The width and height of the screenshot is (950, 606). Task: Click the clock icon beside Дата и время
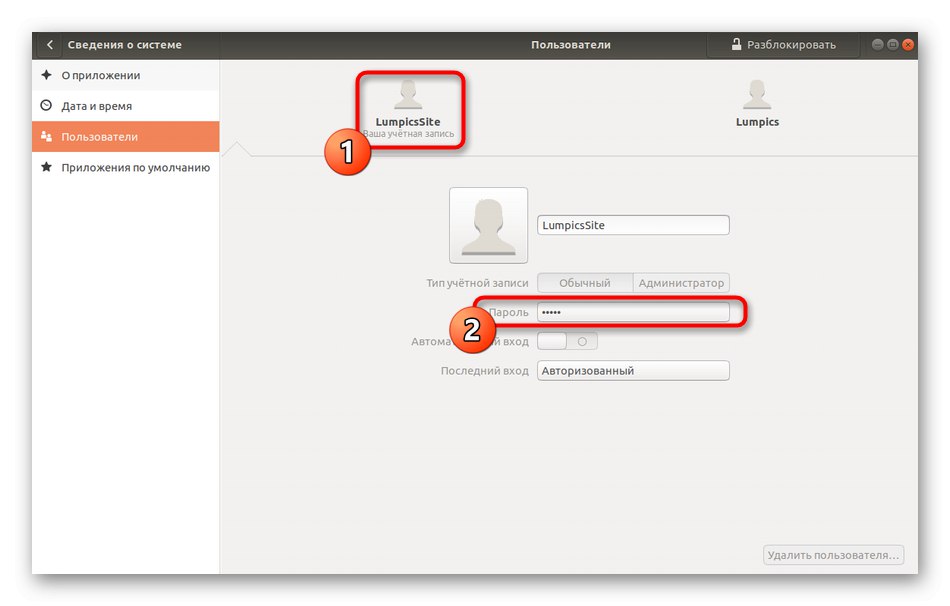click(x=46, y=105)
